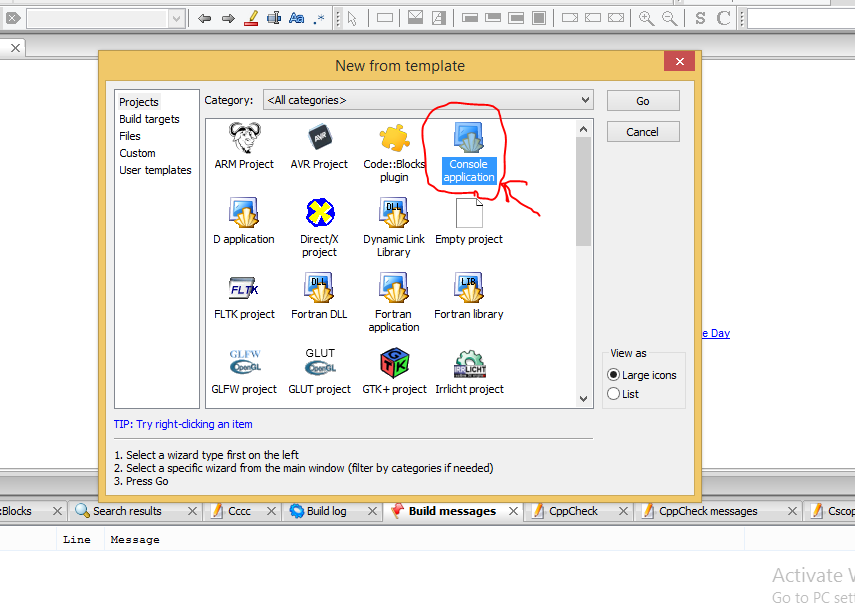Click the clear icon left of search box
This screenshot has width=855, height=607.
click(13, 19)
